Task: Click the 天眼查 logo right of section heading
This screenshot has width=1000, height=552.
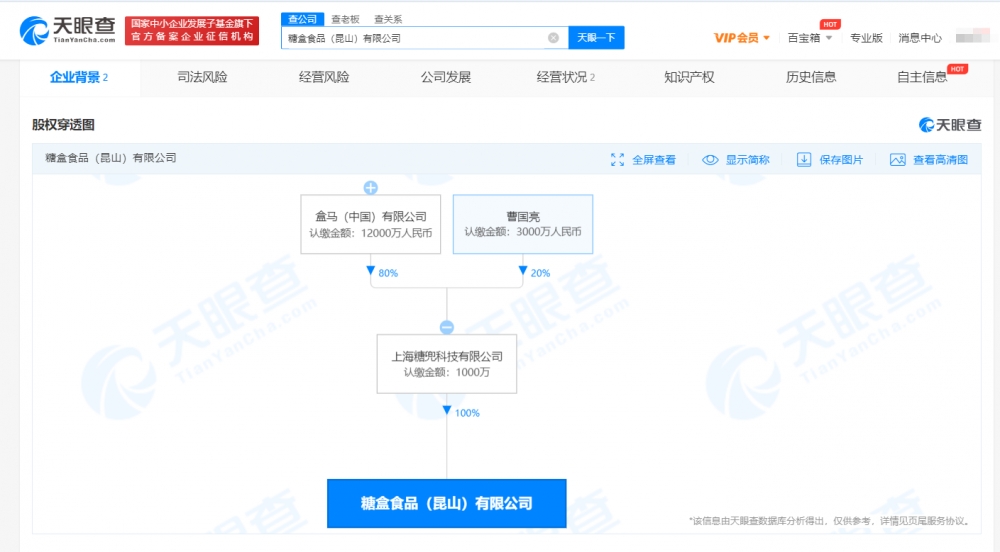Action: pyautogui.click(x=950, y=125)
